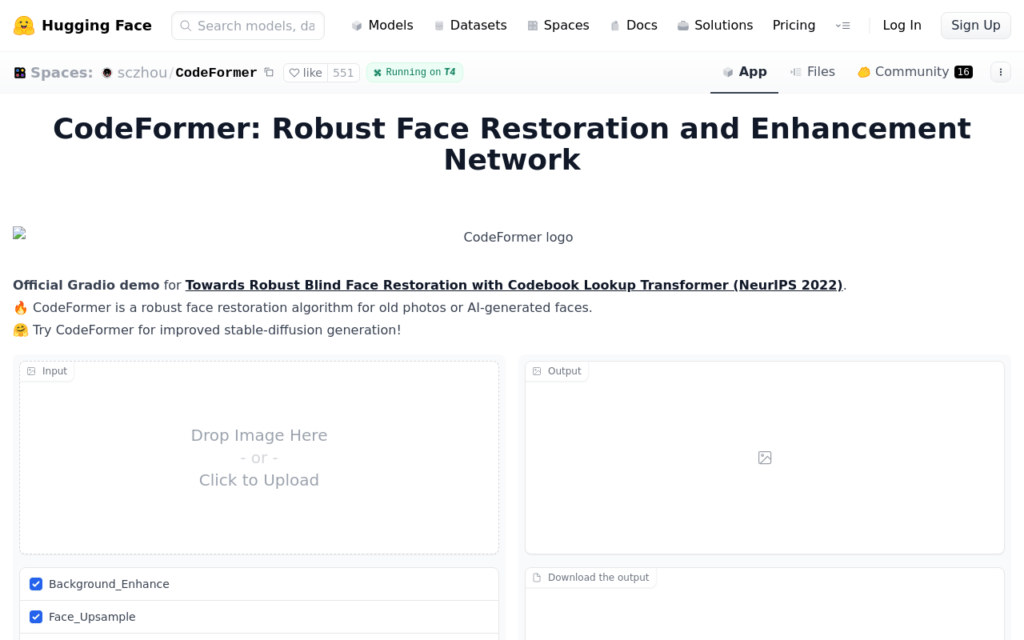The height and width of the screenshot is (640, 1024).
Task: Uncheck the Background_Enhance checkbox
Action: tap(36, 584)
